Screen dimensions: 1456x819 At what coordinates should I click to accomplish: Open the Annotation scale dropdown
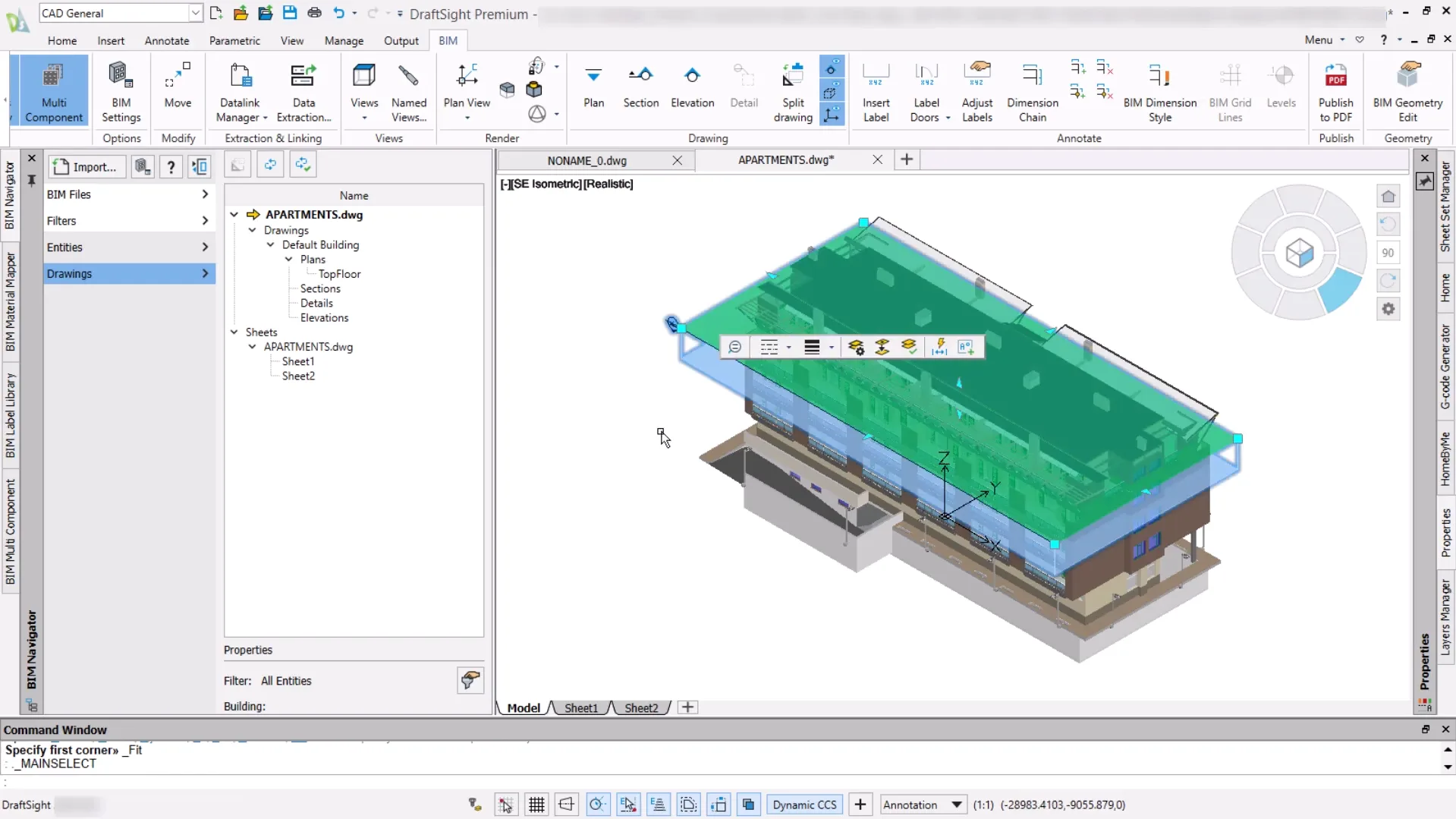click(x=956, y=805)
